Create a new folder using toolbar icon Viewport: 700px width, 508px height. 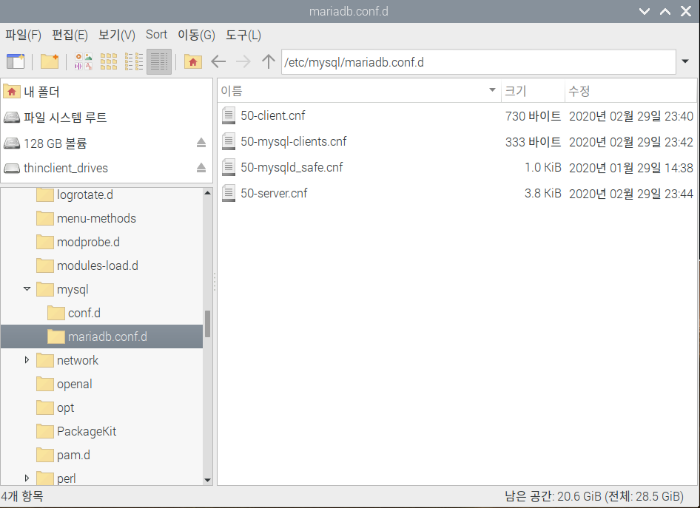[50, 62]
